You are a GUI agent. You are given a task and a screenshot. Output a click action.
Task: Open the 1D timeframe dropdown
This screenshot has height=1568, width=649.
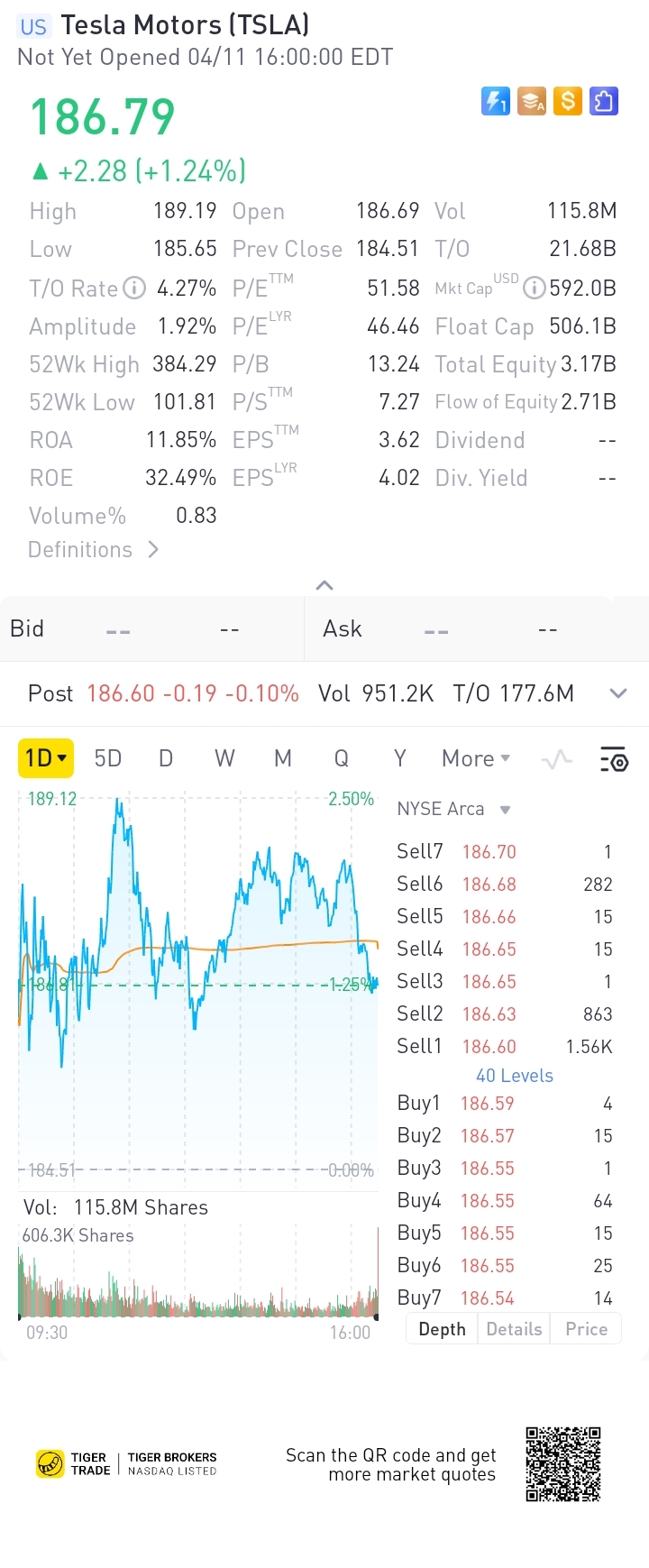45,758
